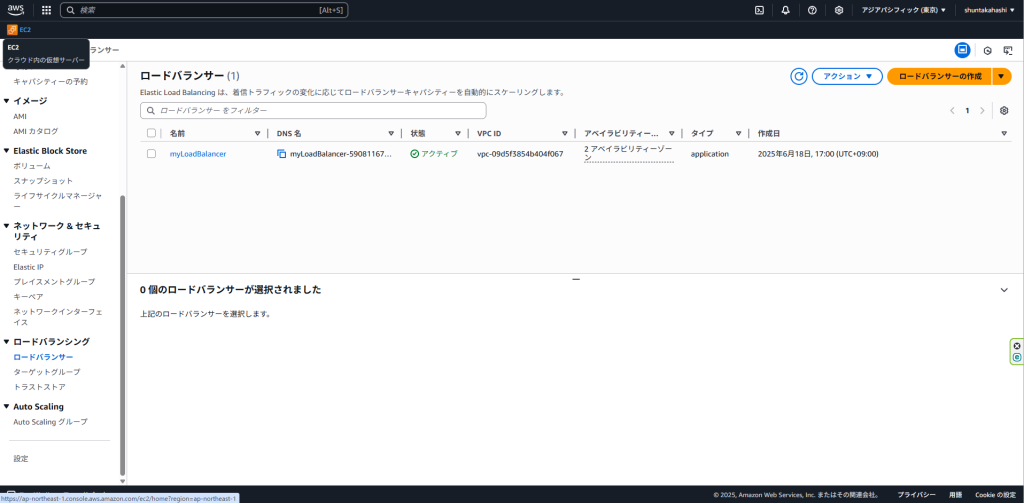The height and width of the screenshot is (503, 1024).
Task: Sort by 作成日 column arrow
Action: click(x=1004, y=133)
